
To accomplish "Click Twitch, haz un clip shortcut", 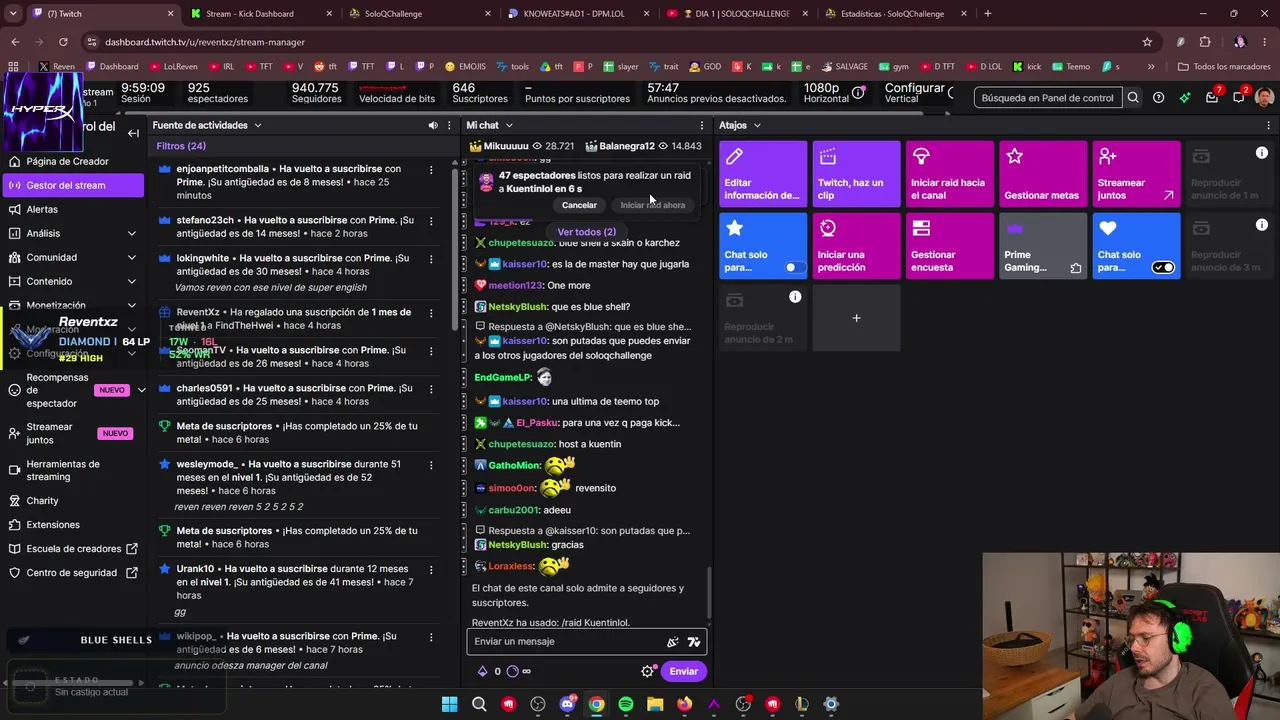I will coord(856,174).
